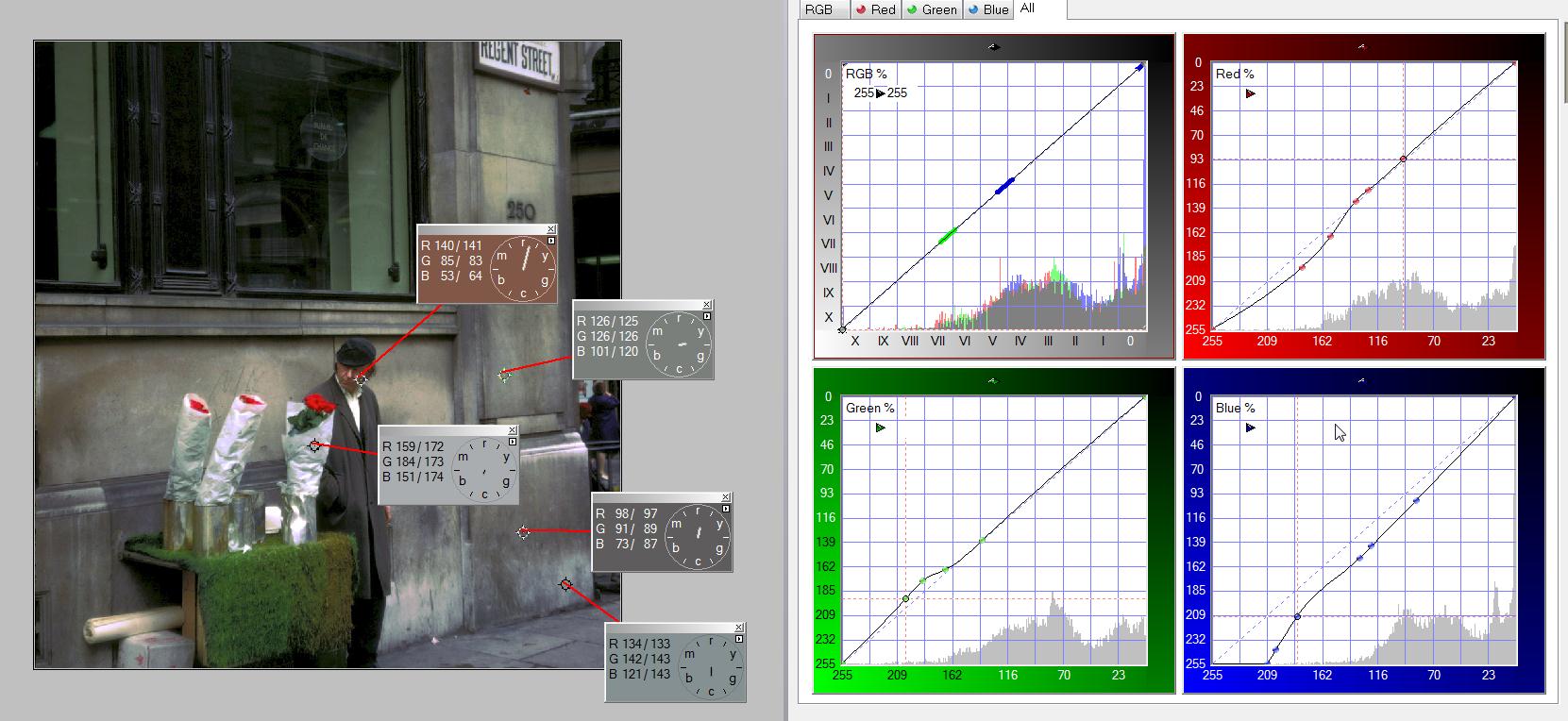Select Blue curve point near the 232 level

(x=1275, y=649)
